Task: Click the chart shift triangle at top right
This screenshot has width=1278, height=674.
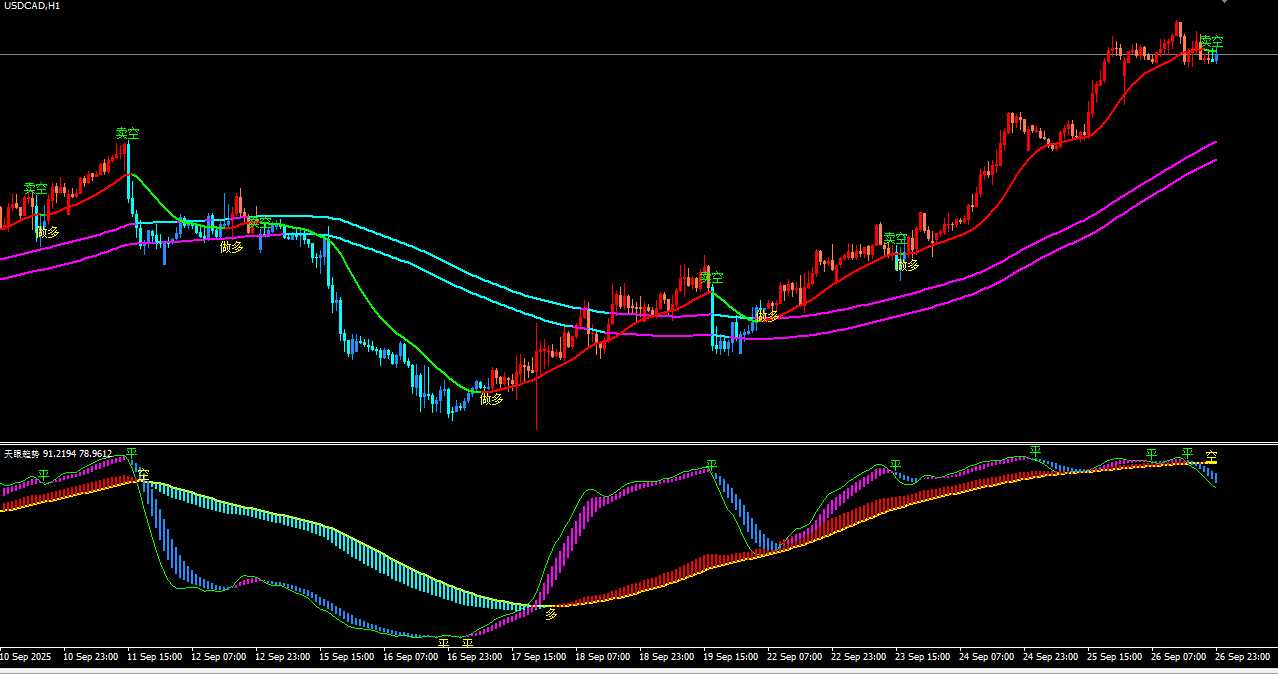Action: [x=1224, y=3]
